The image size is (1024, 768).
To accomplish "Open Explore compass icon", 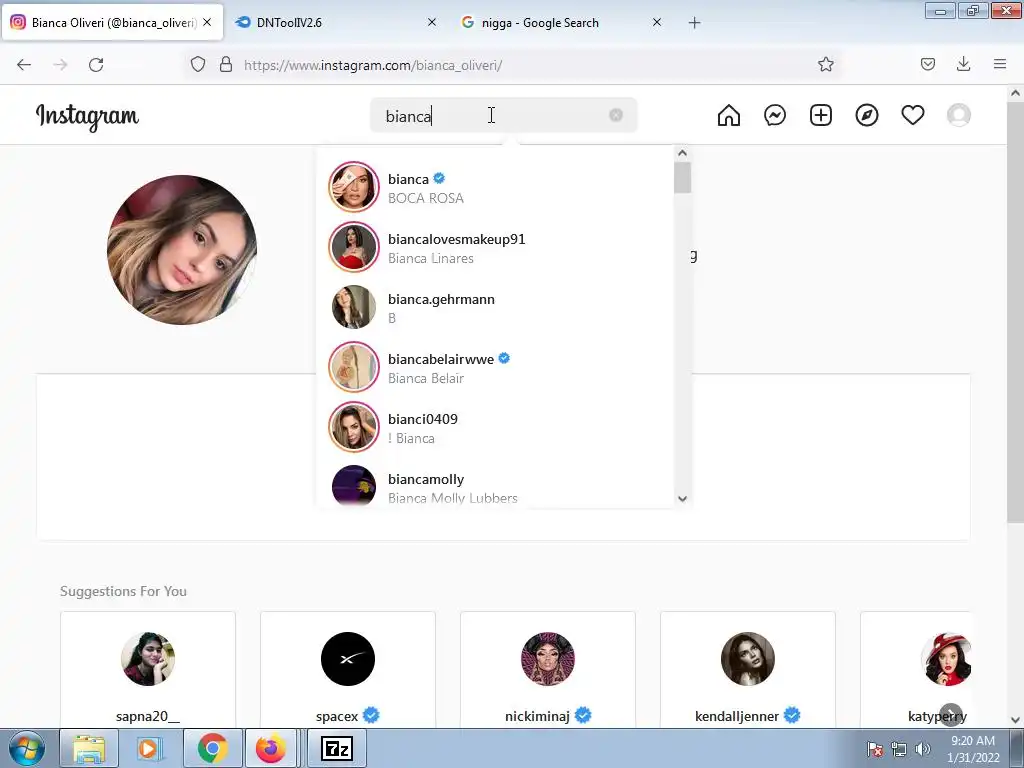I will click(x=867, y=116).
